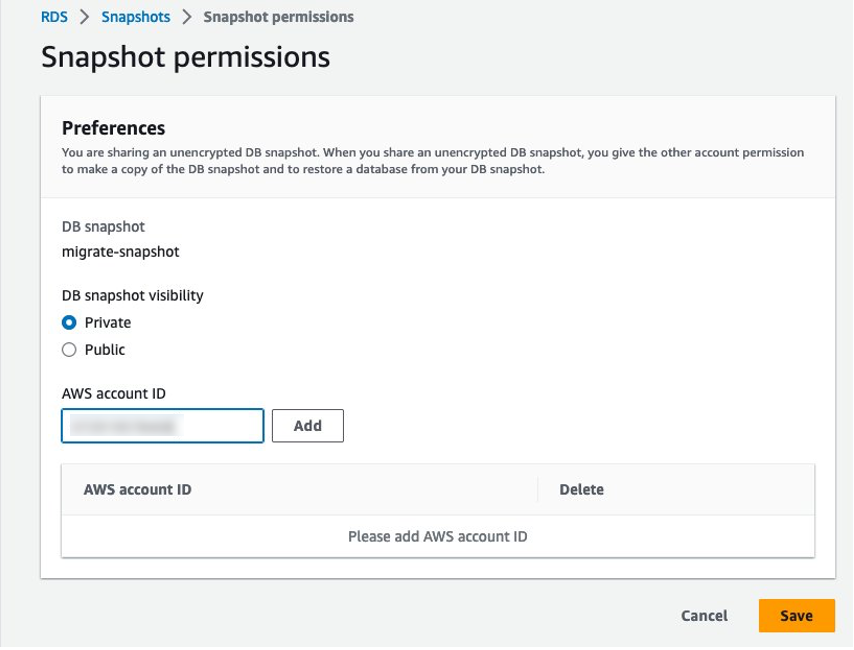Click the Delete column header
Image resolution: width=854 pixels, height=650 pixels.
click(581, 490)
